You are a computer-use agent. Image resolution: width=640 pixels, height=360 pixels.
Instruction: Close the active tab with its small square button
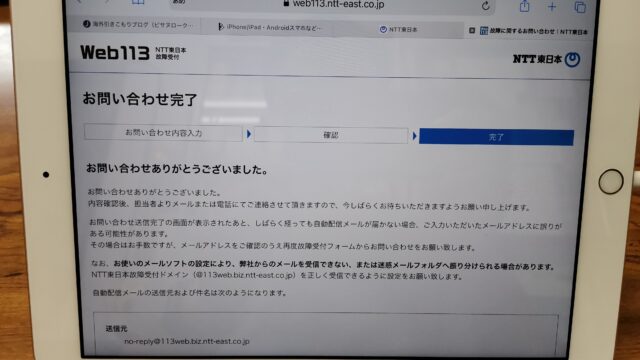[x=472, y=30]
